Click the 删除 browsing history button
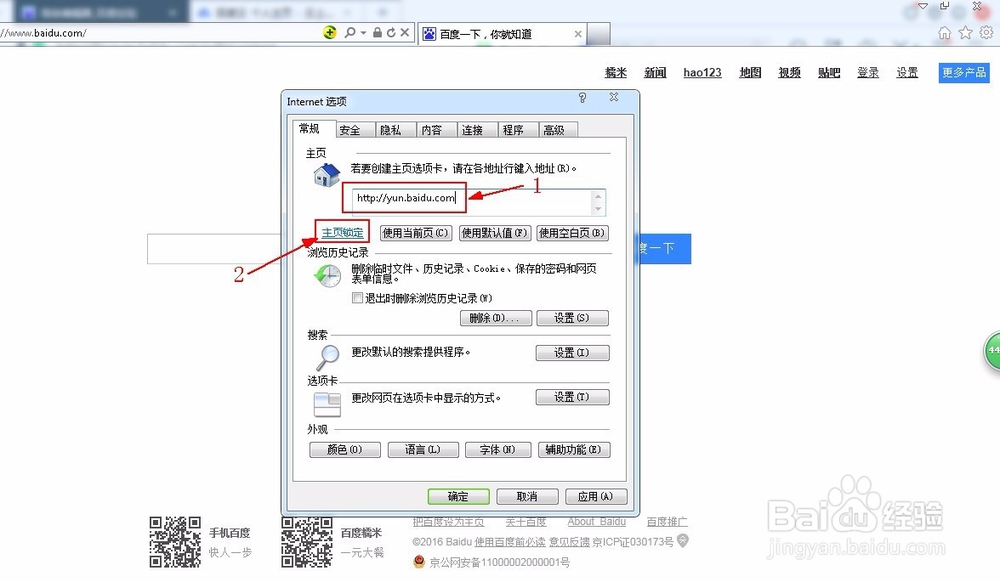 pos(496,317)
